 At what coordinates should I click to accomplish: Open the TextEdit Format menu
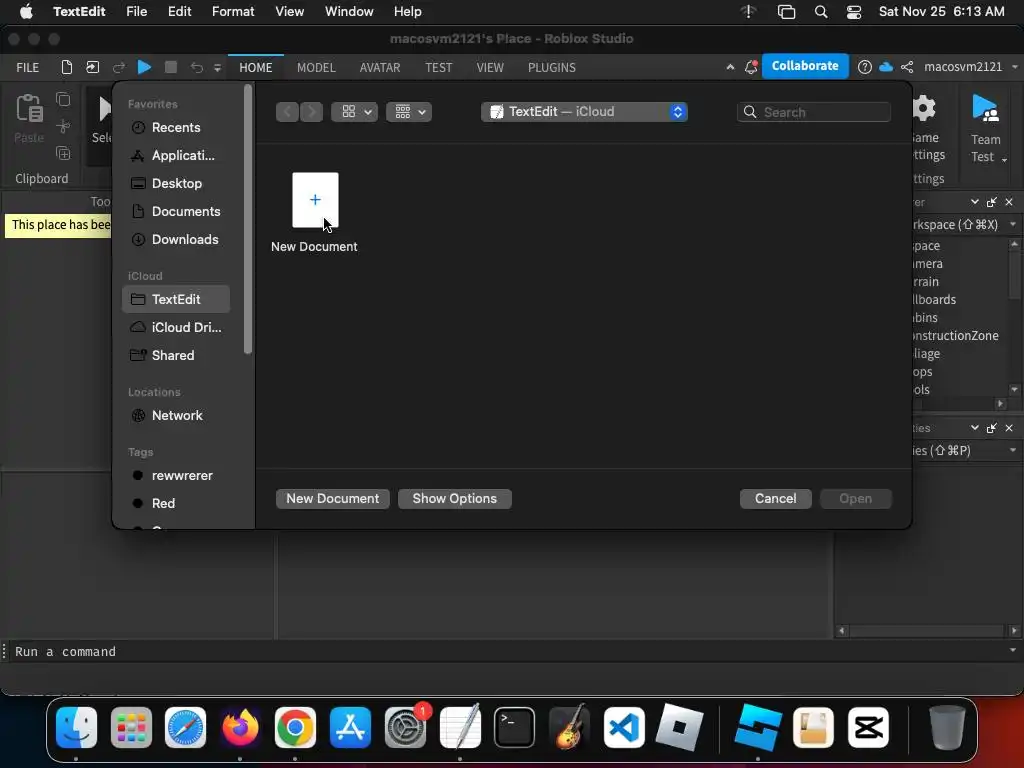[x=233, y=12]
